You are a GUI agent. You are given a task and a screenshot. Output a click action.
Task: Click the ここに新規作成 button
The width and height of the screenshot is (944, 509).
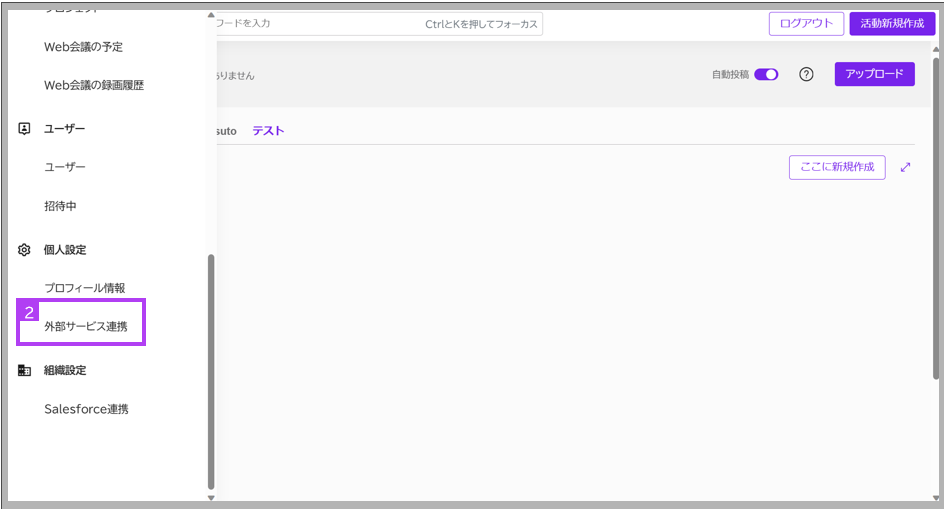(837, 167)
